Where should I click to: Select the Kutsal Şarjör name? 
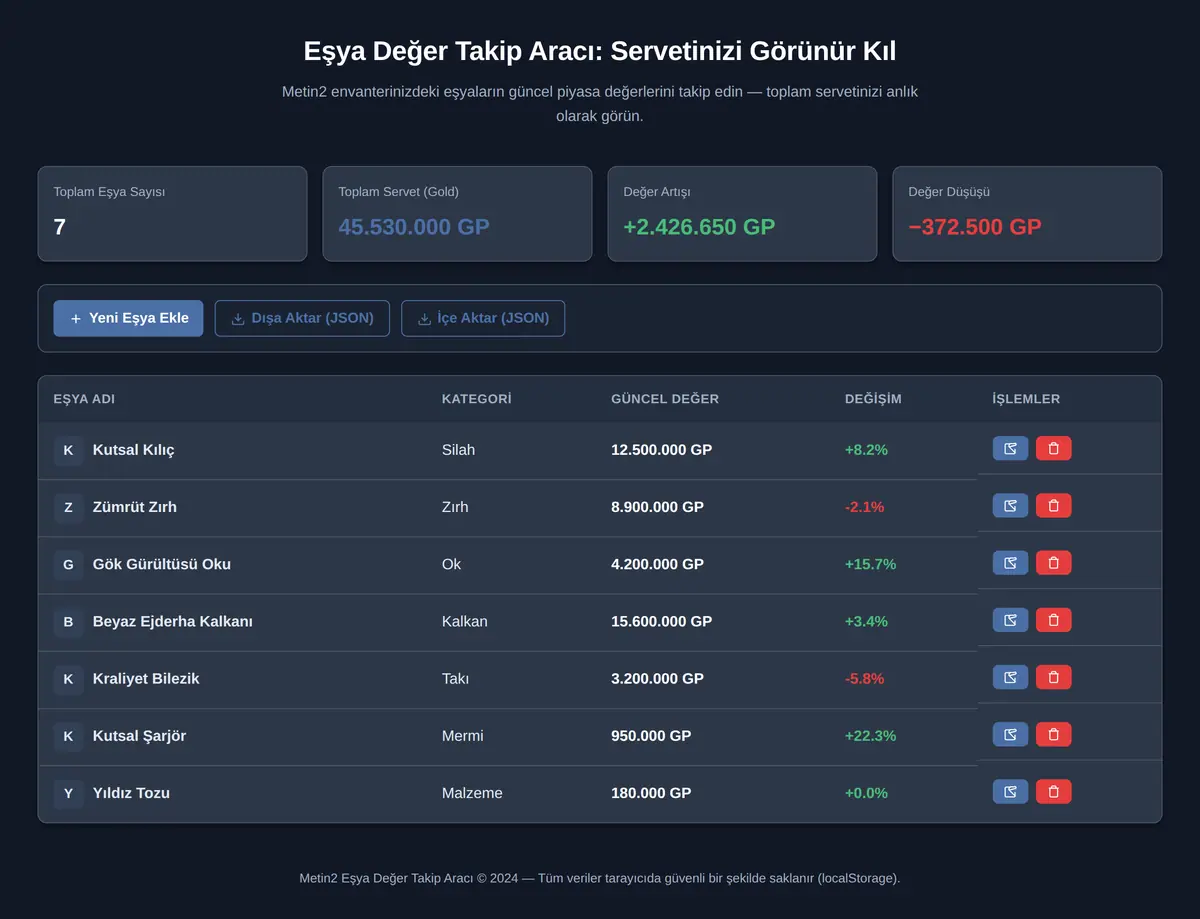click(139, 736)
